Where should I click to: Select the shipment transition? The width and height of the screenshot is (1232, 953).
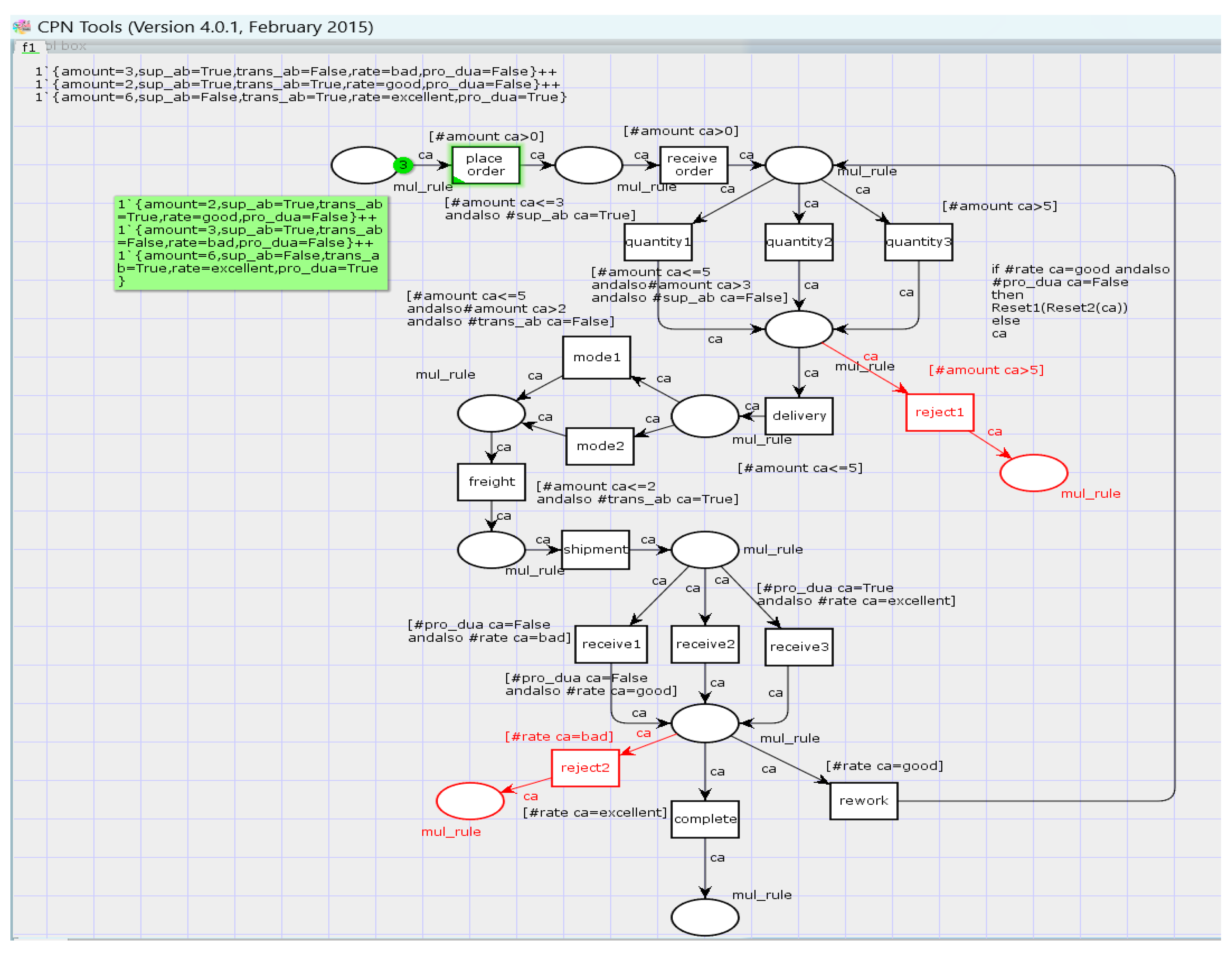[595, 549]
